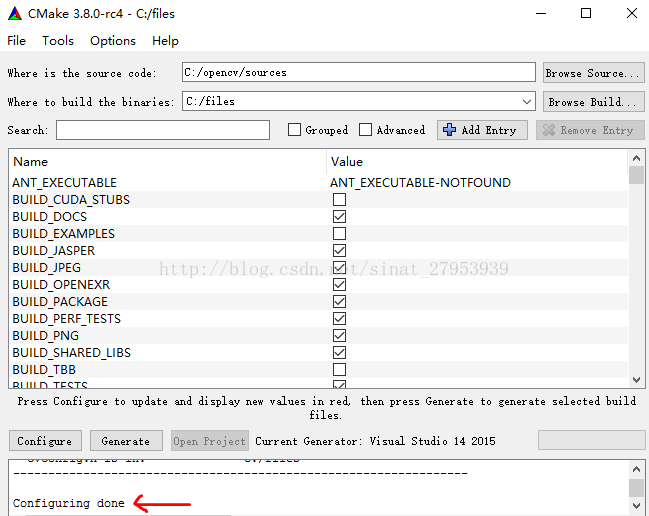This screenshot has height=516, width=649.
Task: Close the CMake window
Action: 632,14
